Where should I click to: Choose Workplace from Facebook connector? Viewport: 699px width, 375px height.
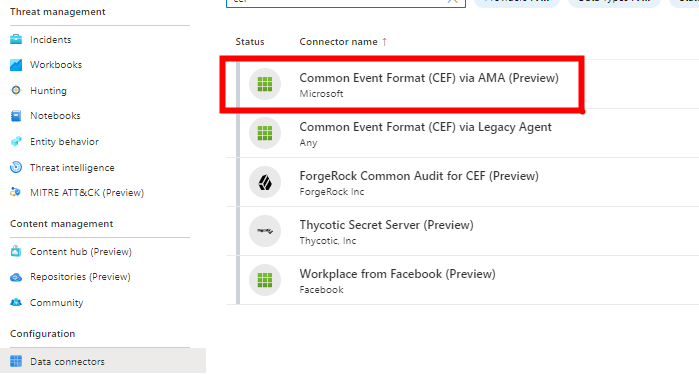coord(462,280)
